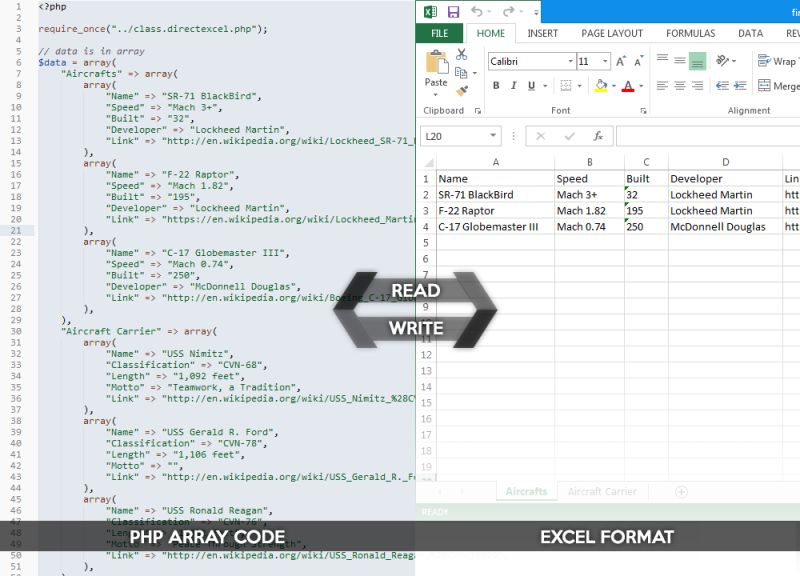
Task: Click the Paste icon in Clipboard group
Action: [438, 63]
